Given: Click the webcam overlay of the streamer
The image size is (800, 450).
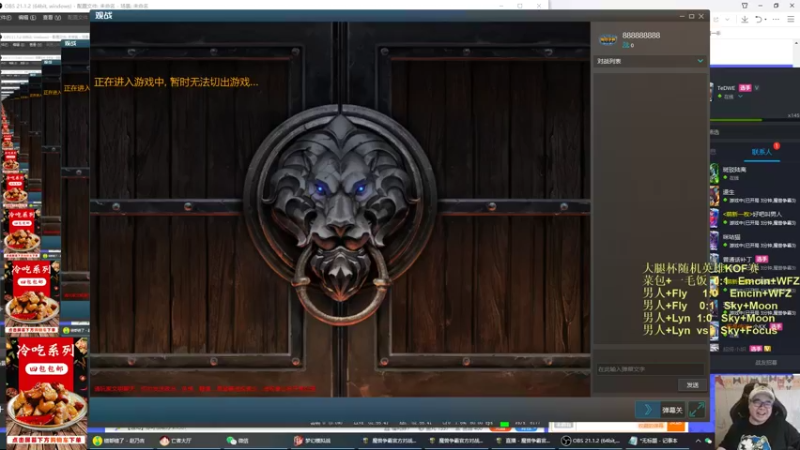Looking at the screenshot, I should [757, 412].
